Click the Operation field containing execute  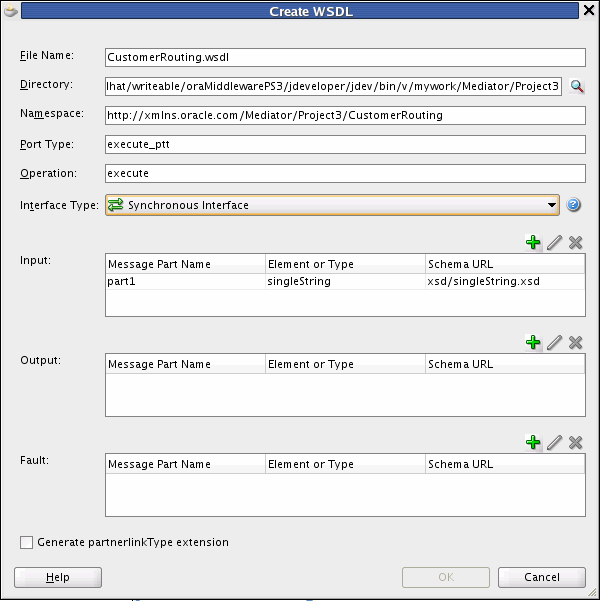[x=345, y=173]
